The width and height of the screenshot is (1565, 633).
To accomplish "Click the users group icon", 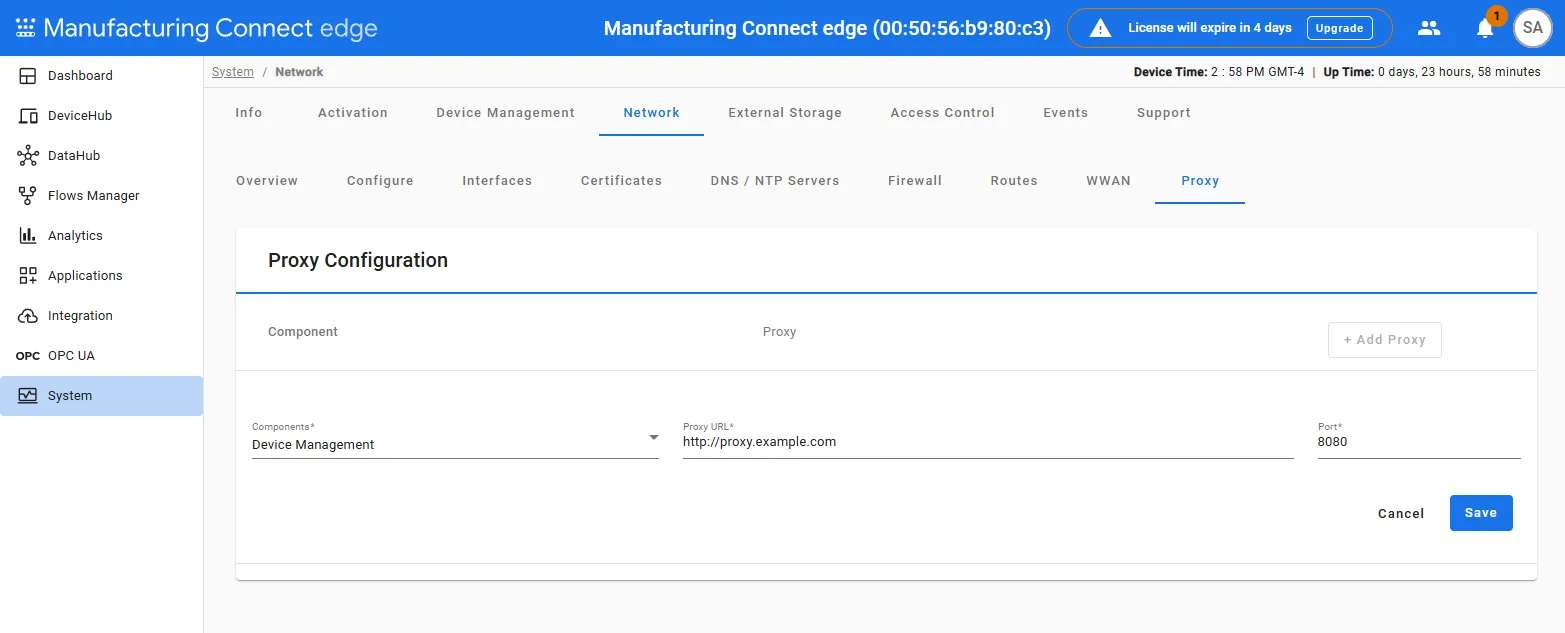I will click(1429, 28).
